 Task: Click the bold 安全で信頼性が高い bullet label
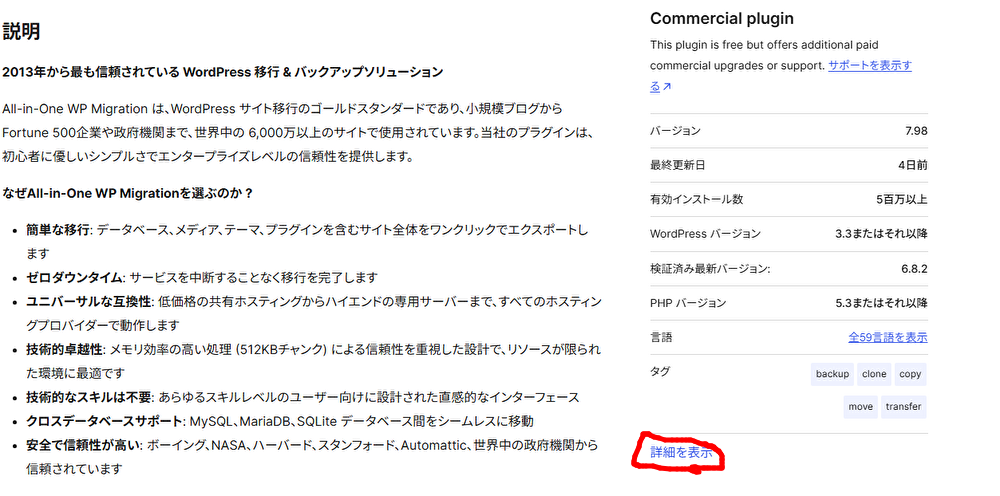[x=81, y=445]
